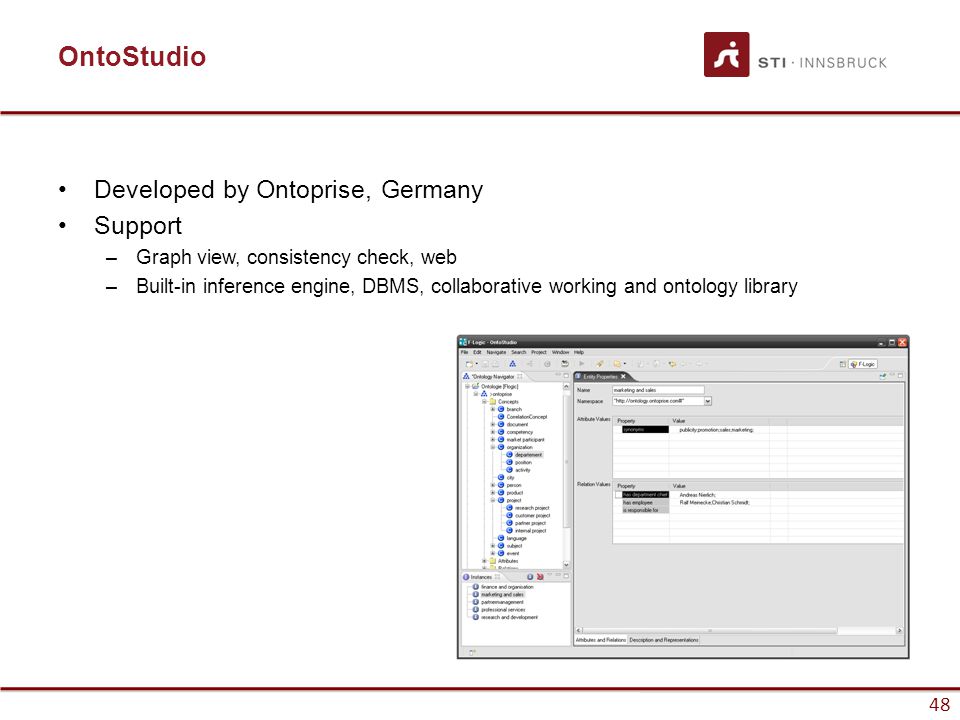Click the red icon in Instances toolbar

[x=540, y=577]
